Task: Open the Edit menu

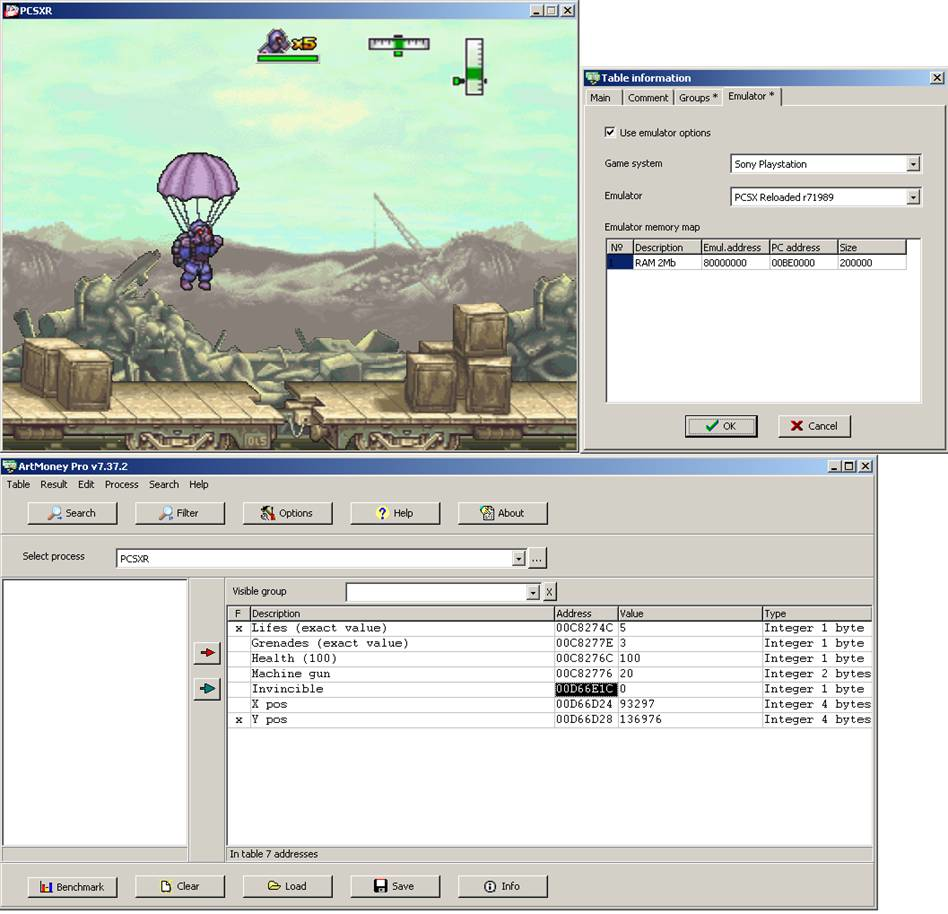Action: click(86, 484)
